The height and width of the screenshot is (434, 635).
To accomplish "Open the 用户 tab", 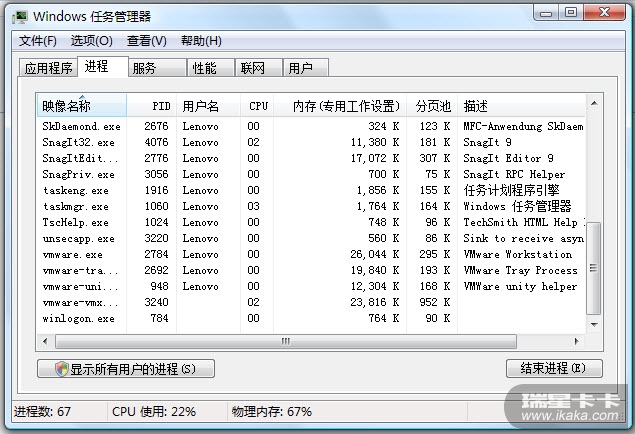I will coord(306,68).
